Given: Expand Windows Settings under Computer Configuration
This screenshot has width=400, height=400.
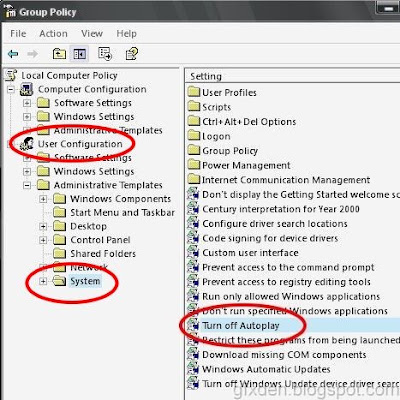Looking at the screenshot, I should [27, 117].
